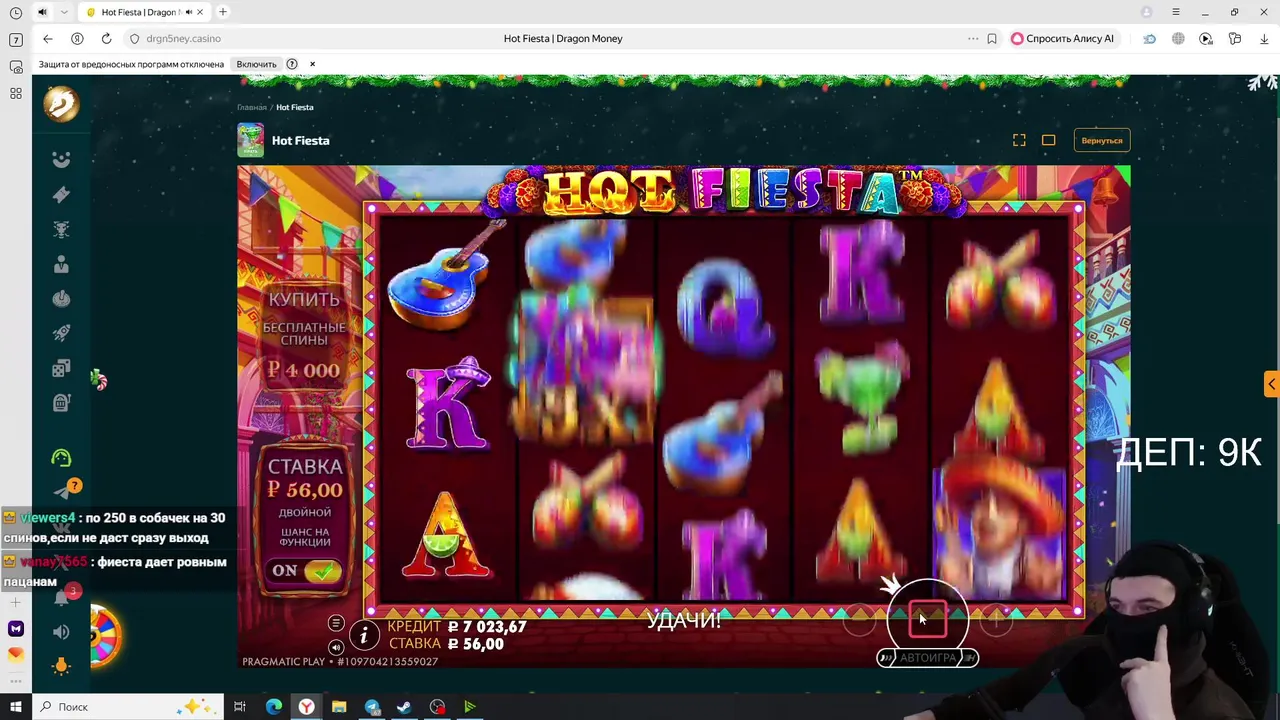Toggle the casino sidebar sound speaker
This screenshot has width=1280, height=720.
pos(61,632)
